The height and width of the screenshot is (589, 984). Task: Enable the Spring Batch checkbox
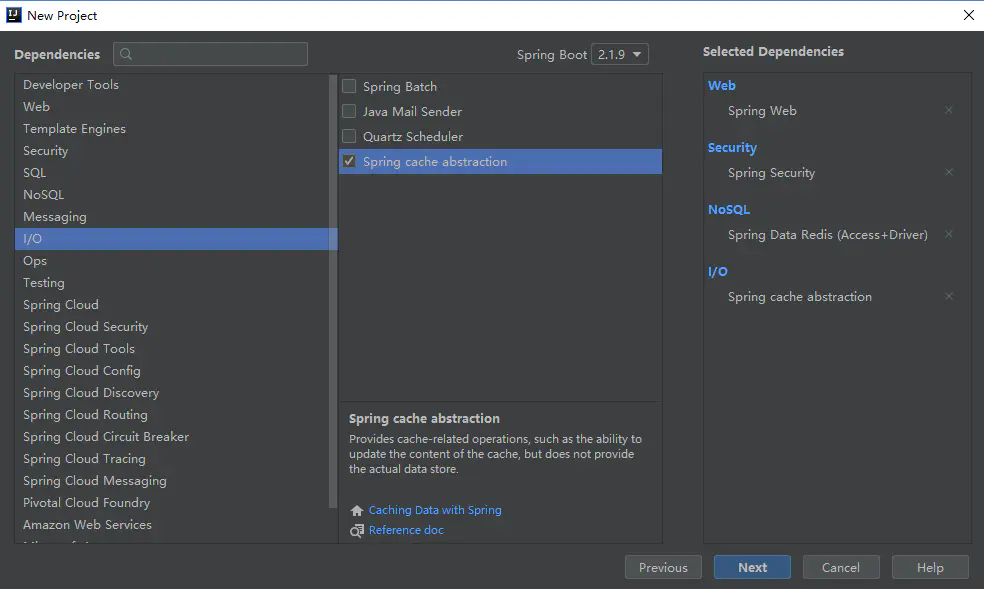tap(349, 87)
